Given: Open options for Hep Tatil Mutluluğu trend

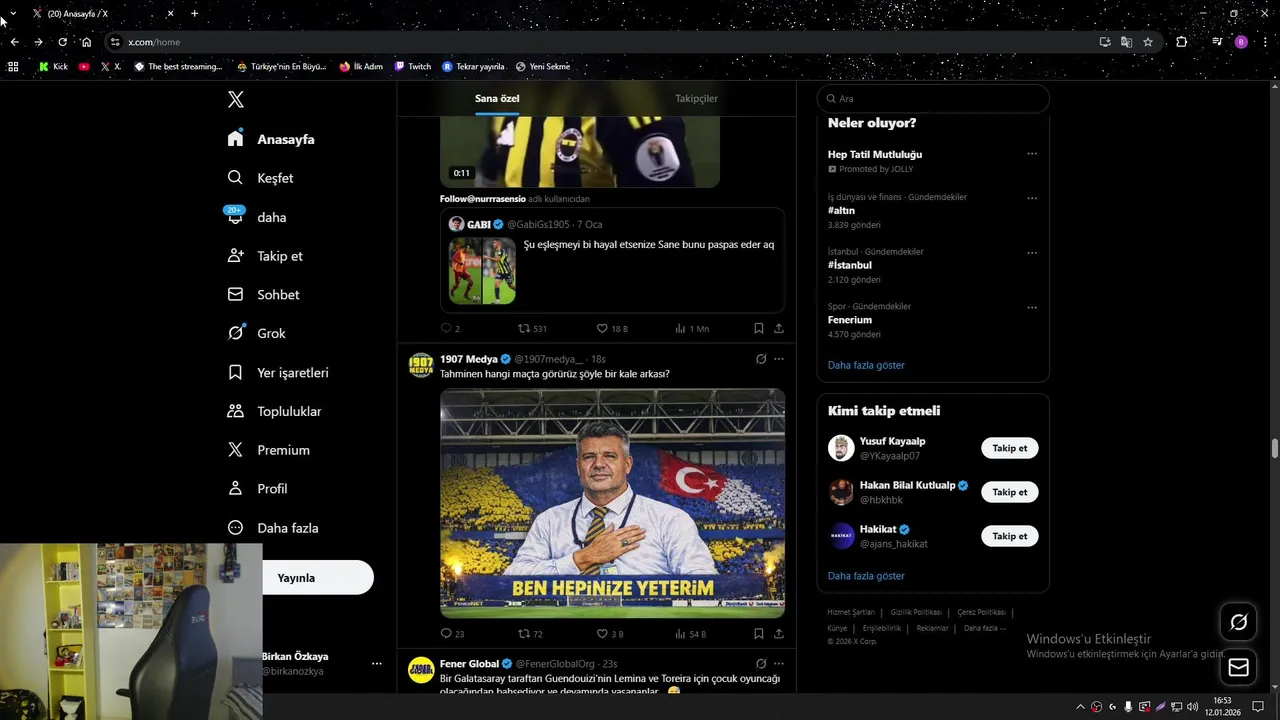Looking at the screenshot, I should click(x=1032, y=154).
